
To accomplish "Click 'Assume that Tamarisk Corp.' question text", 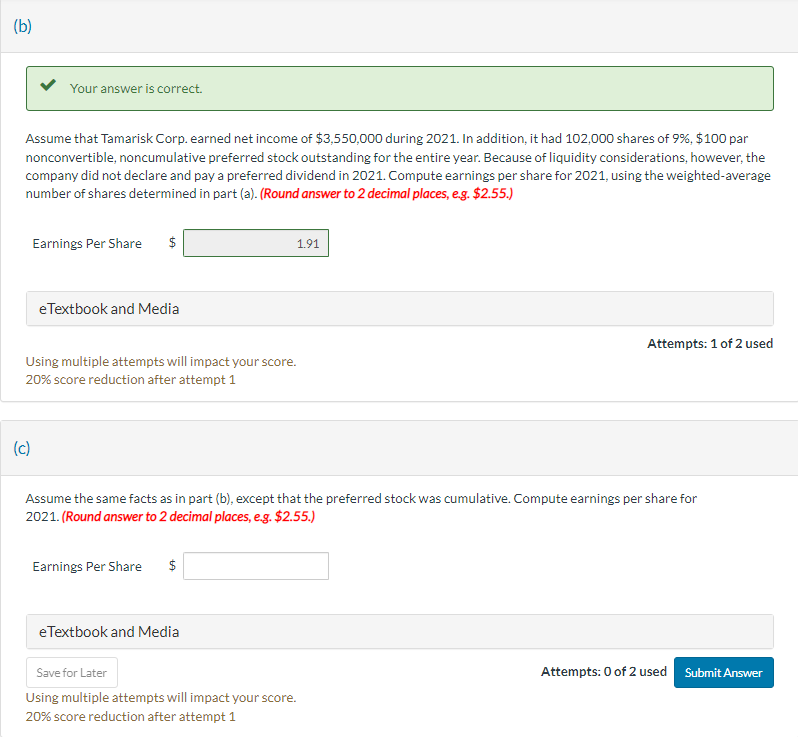I will point(398,166).
